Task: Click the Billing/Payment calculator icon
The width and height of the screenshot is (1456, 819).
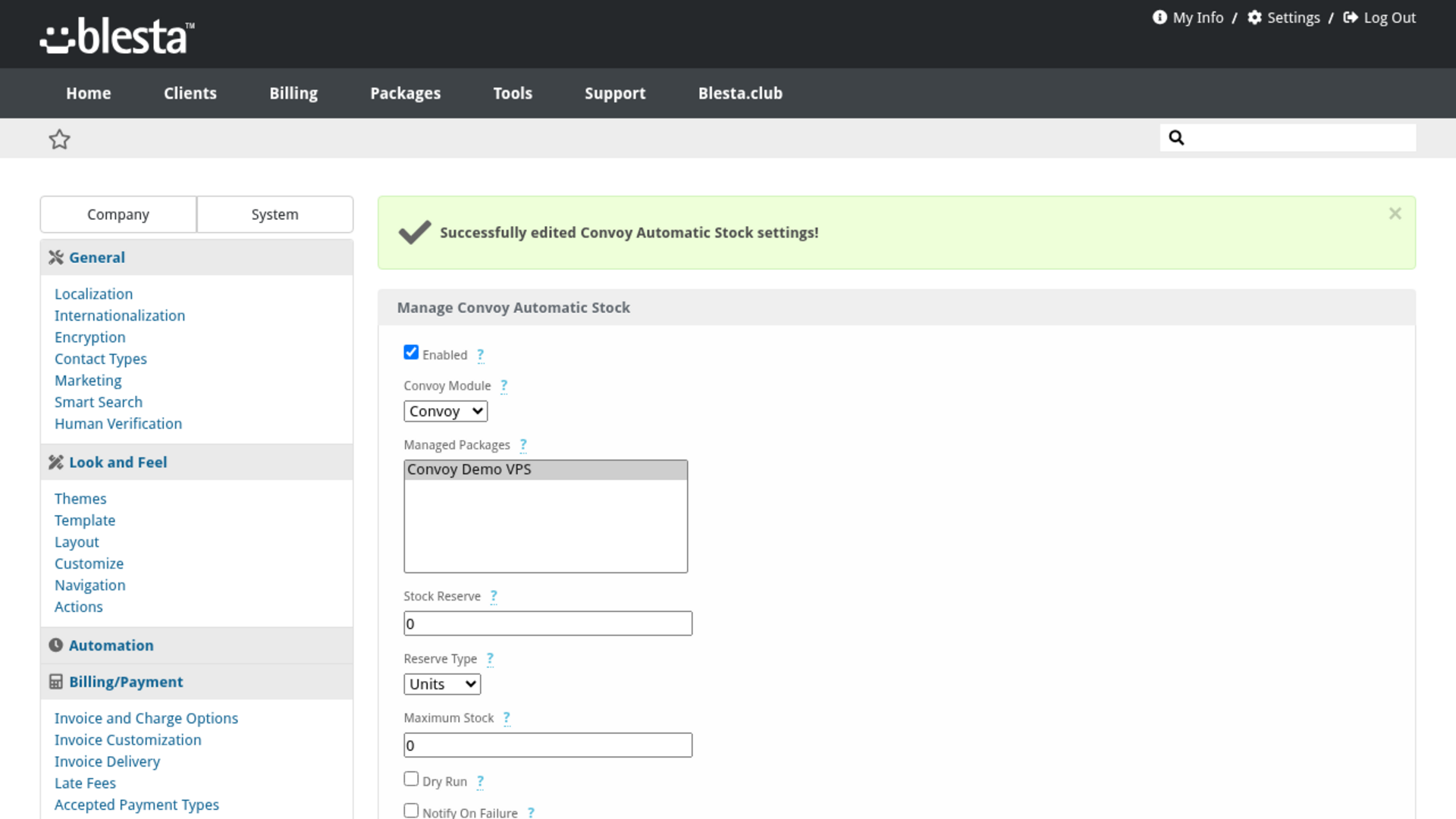Action: (x=56, y=682)
